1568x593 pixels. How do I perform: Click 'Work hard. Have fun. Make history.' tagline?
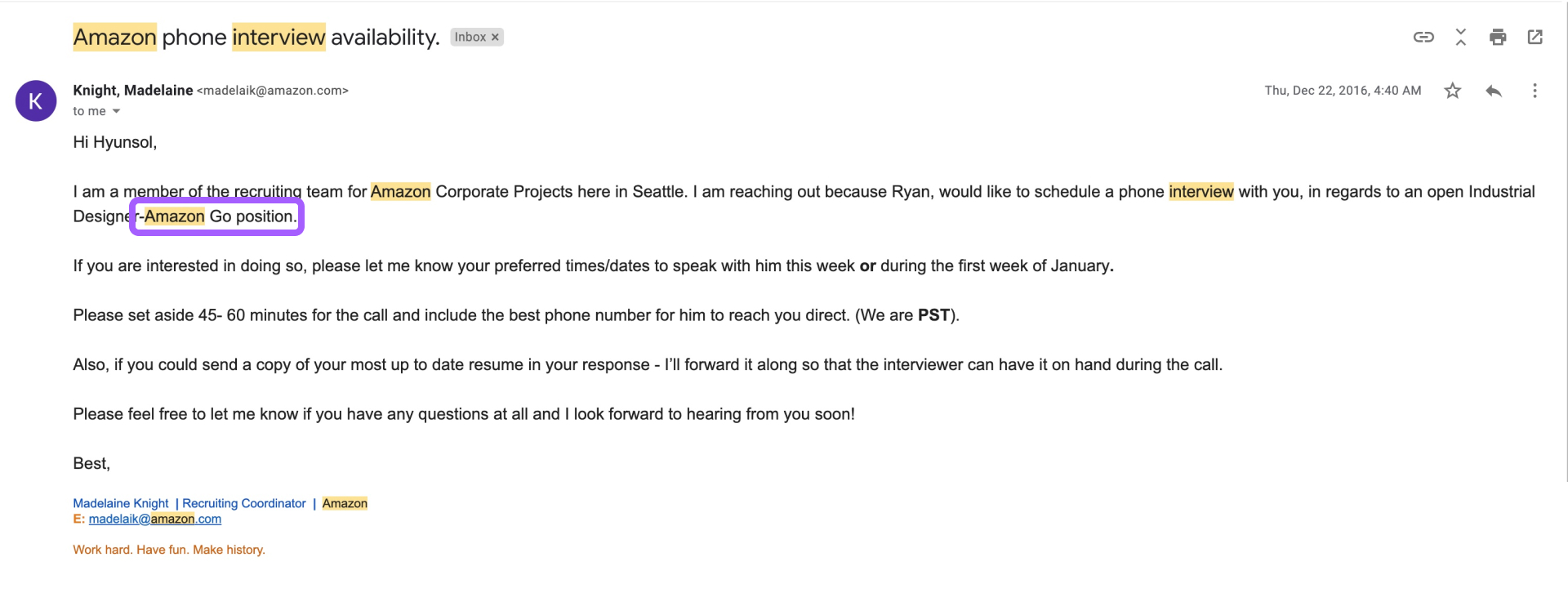169,550
